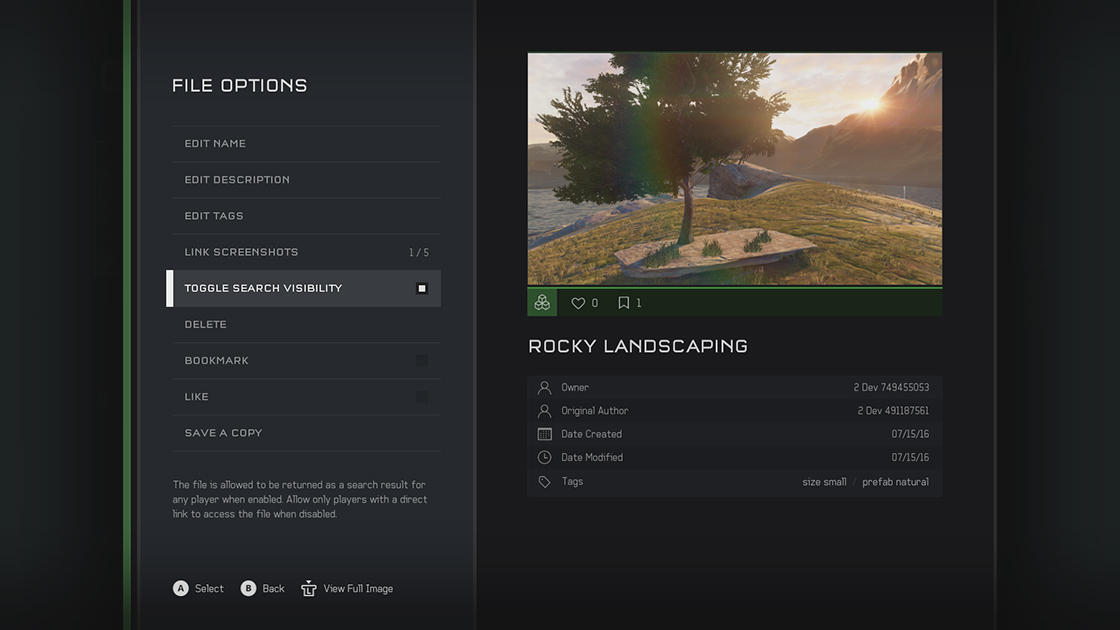Click the View Full Image stick icon
Screen dimensions: 1120x630
click(x=309, y=588)
